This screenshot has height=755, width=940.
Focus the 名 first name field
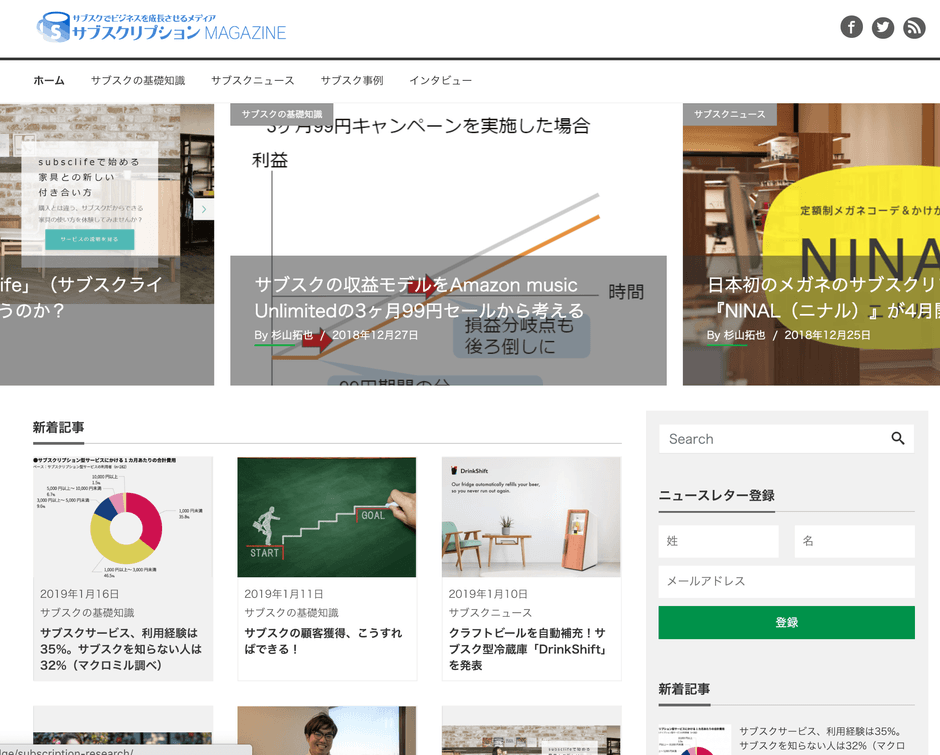(x=854, y=541)
